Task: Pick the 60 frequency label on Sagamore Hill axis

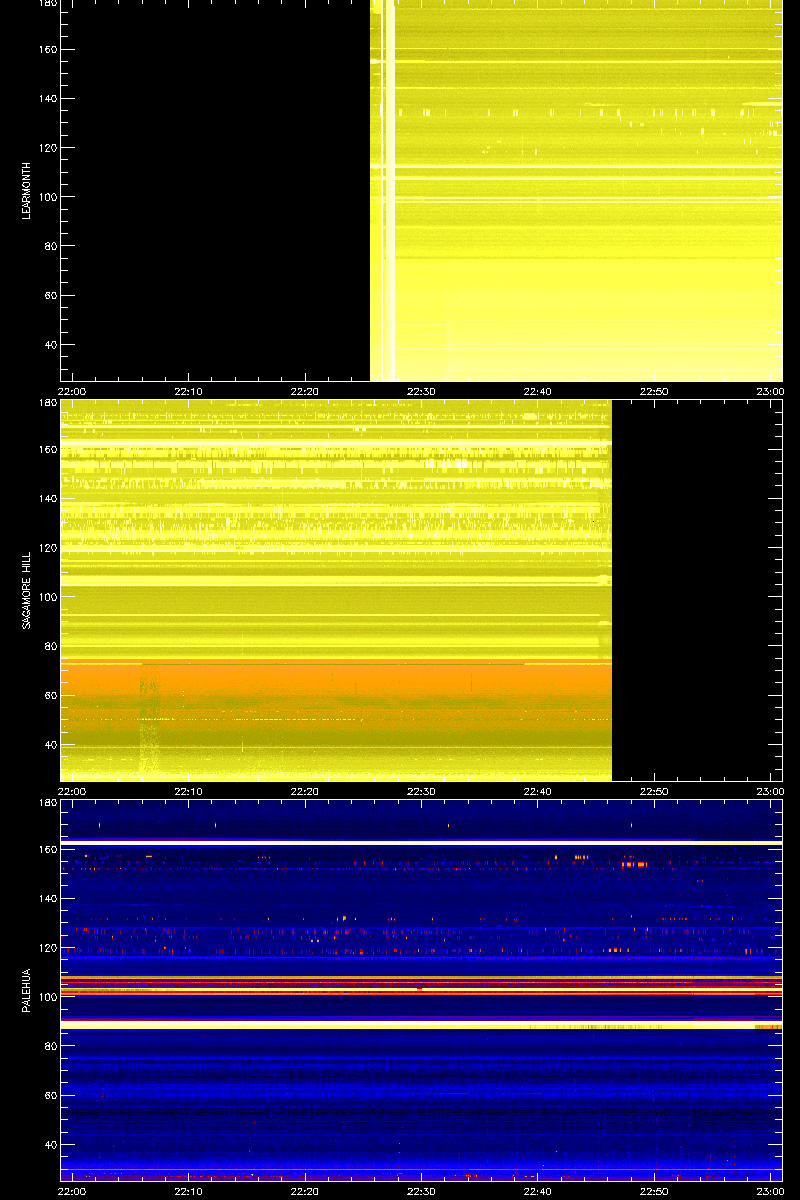Action: click(x=50, y=696)
